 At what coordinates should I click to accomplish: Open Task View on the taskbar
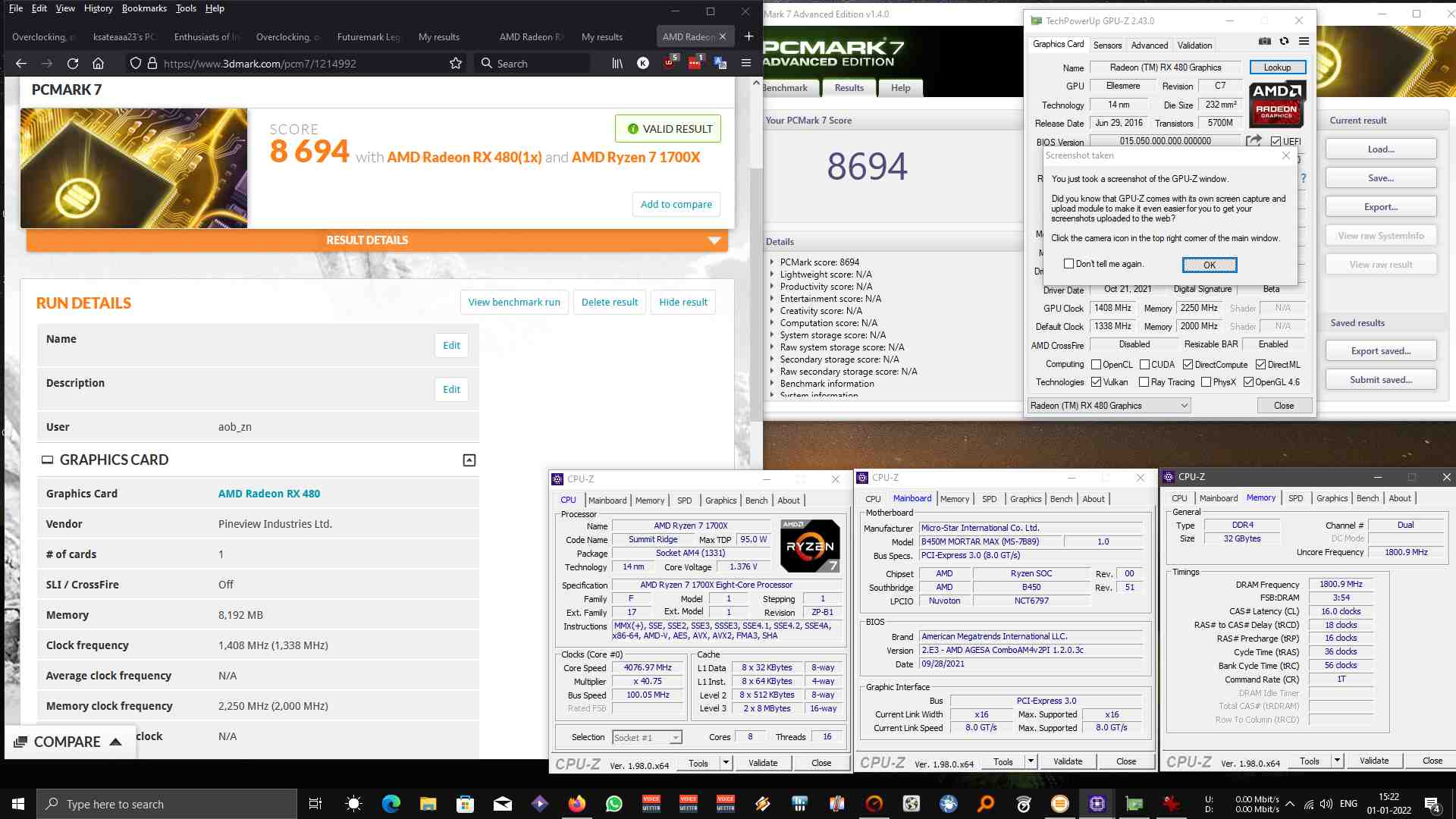click(315, 804)
